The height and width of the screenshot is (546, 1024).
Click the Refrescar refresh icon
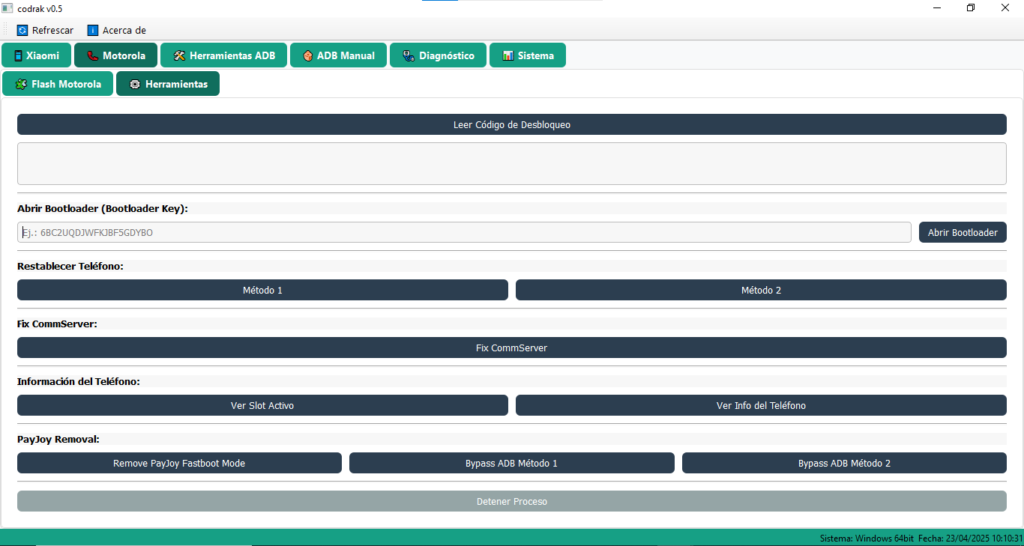click(x=22, y=30)
